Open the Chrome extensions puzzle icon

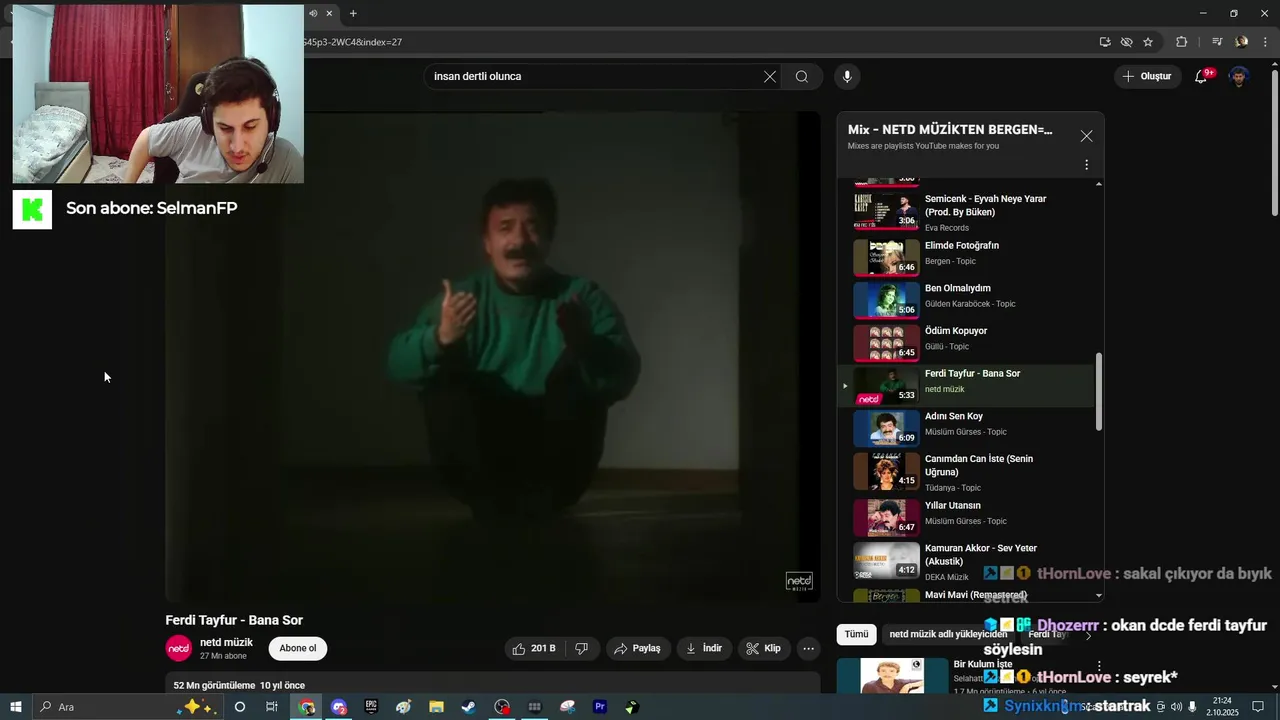point(1181,42)
